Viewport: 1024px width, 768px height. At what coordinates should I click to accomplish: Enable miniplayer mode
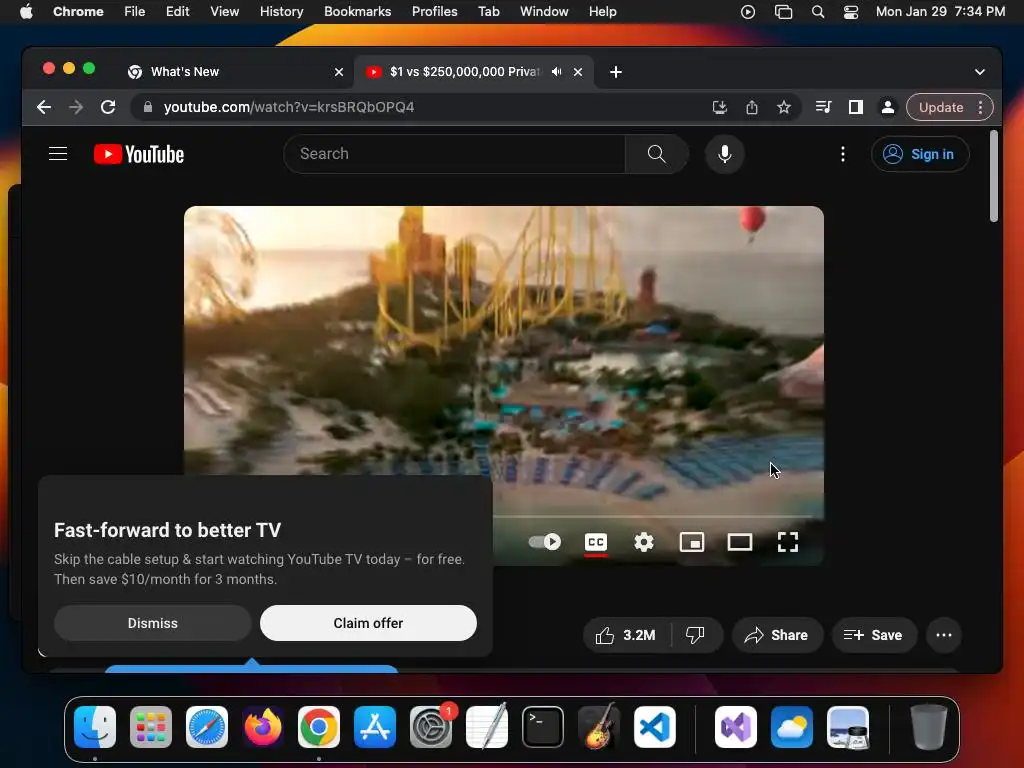click(692, 542)
